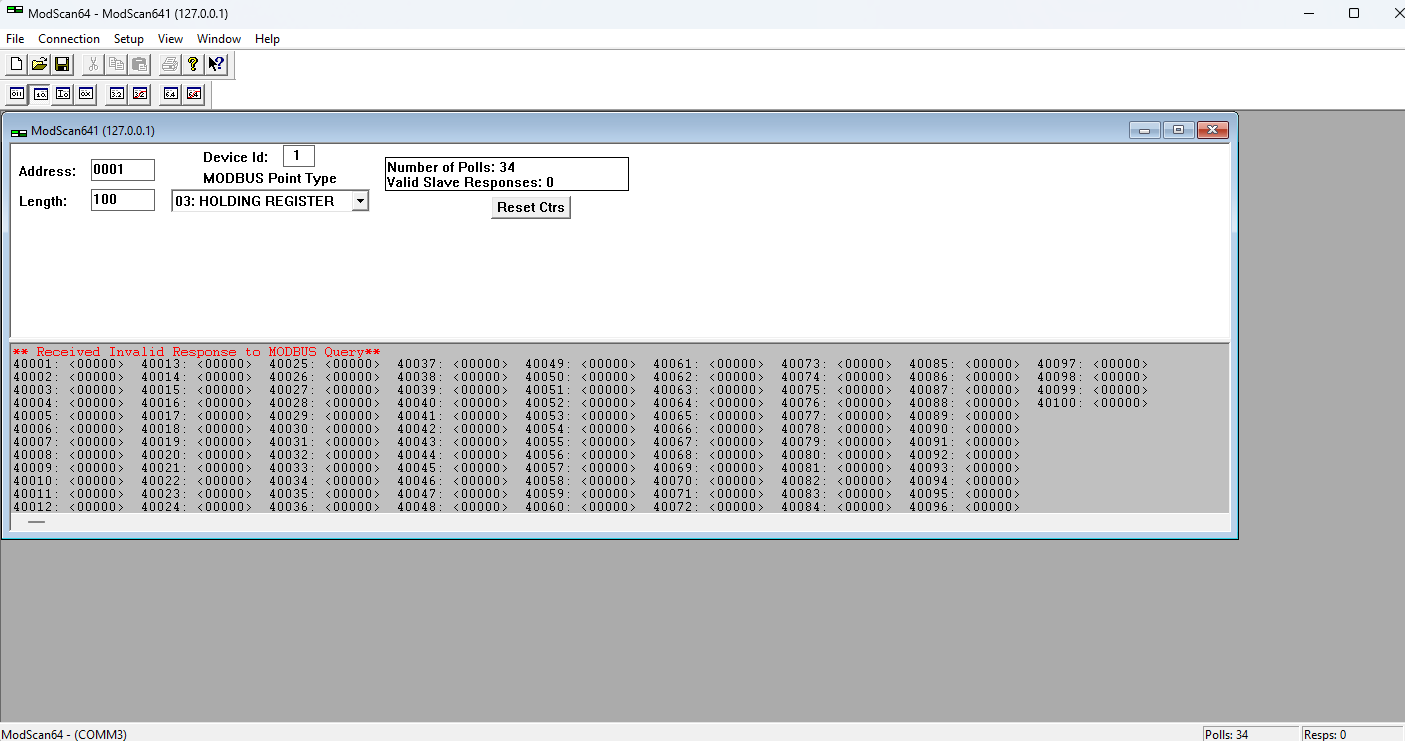Open the Help menu

[267, 39]
